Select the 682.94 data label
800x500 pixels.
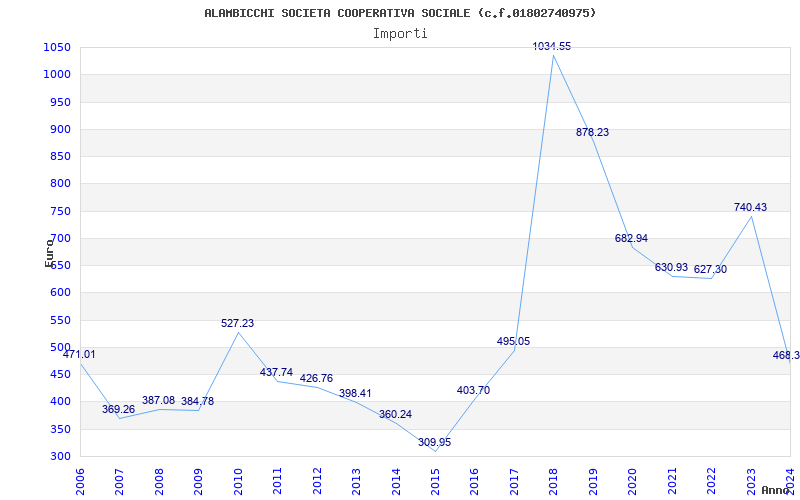click(631, 238)
